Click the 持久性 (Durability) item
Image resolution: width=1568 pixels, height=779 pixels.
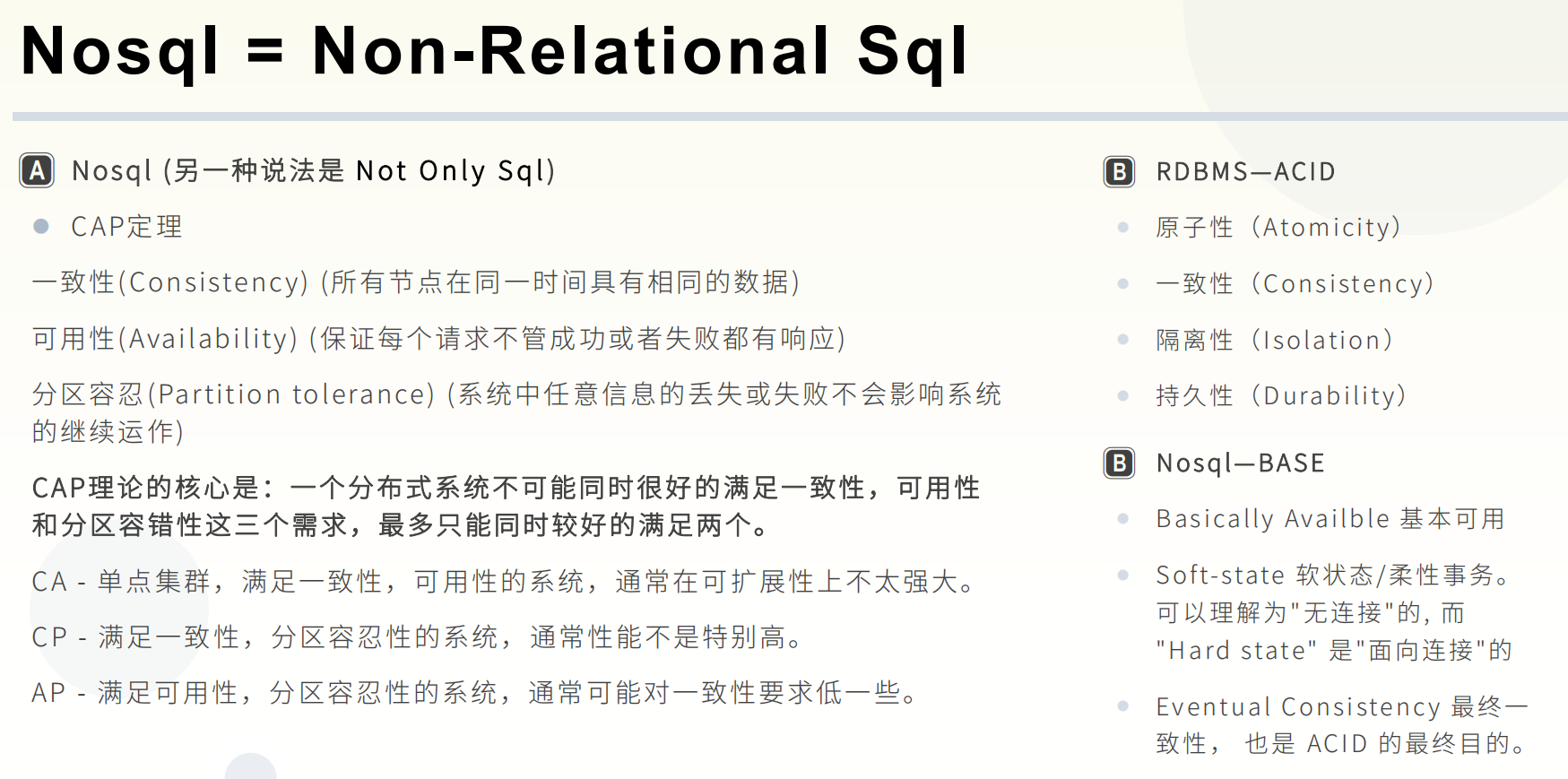(1281, 395)
